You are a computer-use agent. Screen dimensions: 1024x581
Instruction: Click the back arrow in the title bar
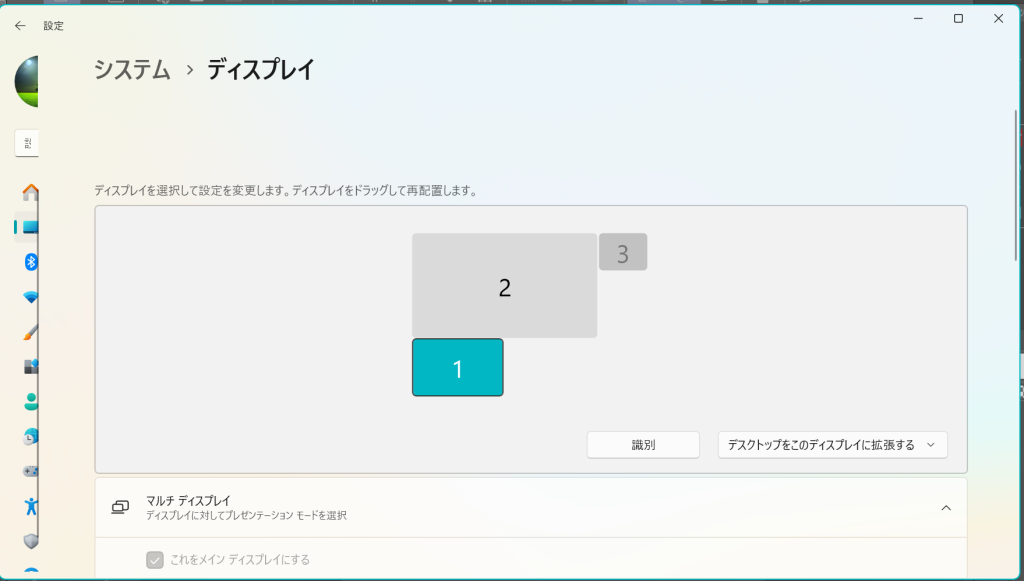click(20, 26)
